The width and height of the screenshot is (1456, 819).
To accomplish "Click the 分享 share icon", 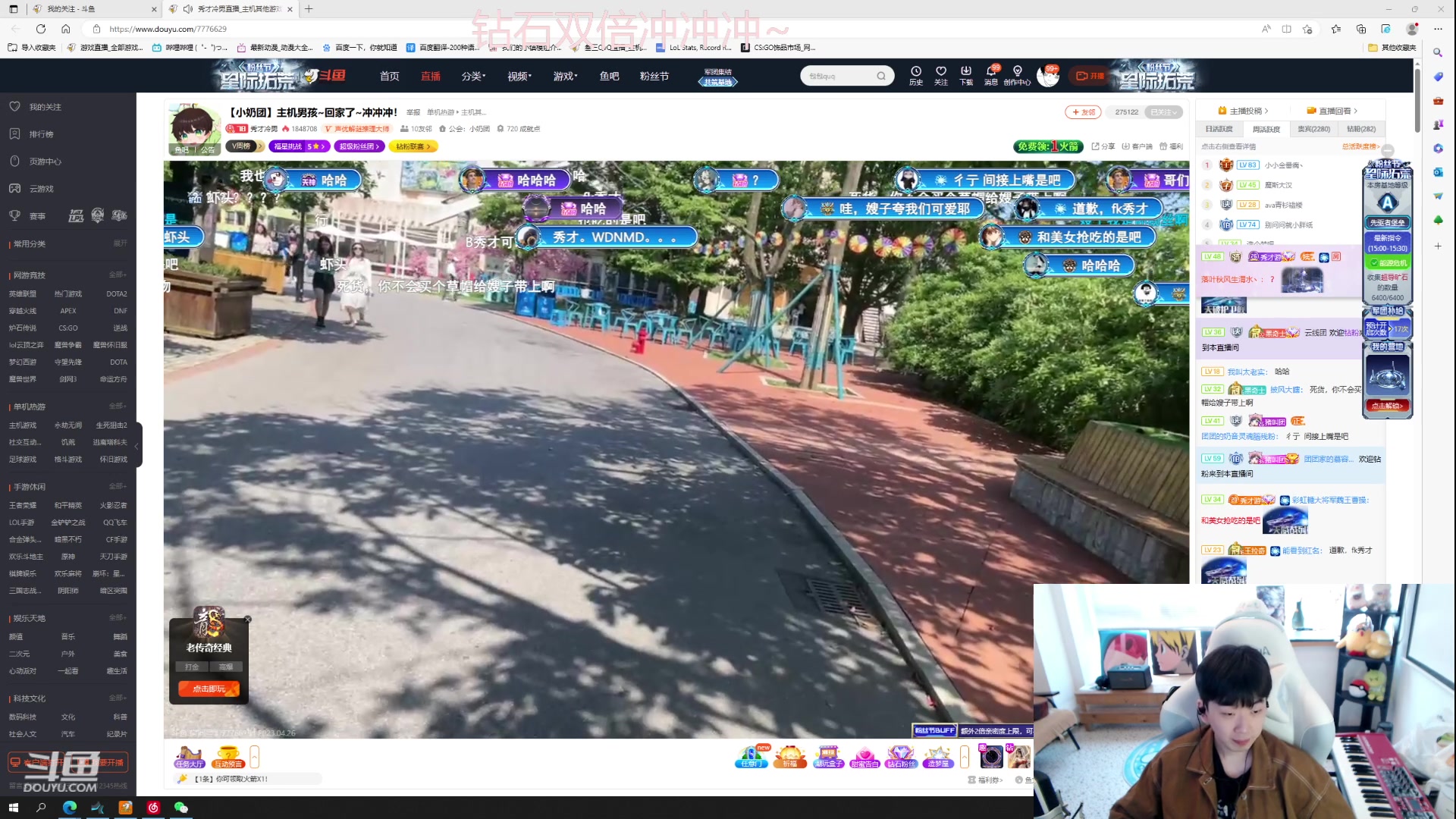I will pos(1103,146).
